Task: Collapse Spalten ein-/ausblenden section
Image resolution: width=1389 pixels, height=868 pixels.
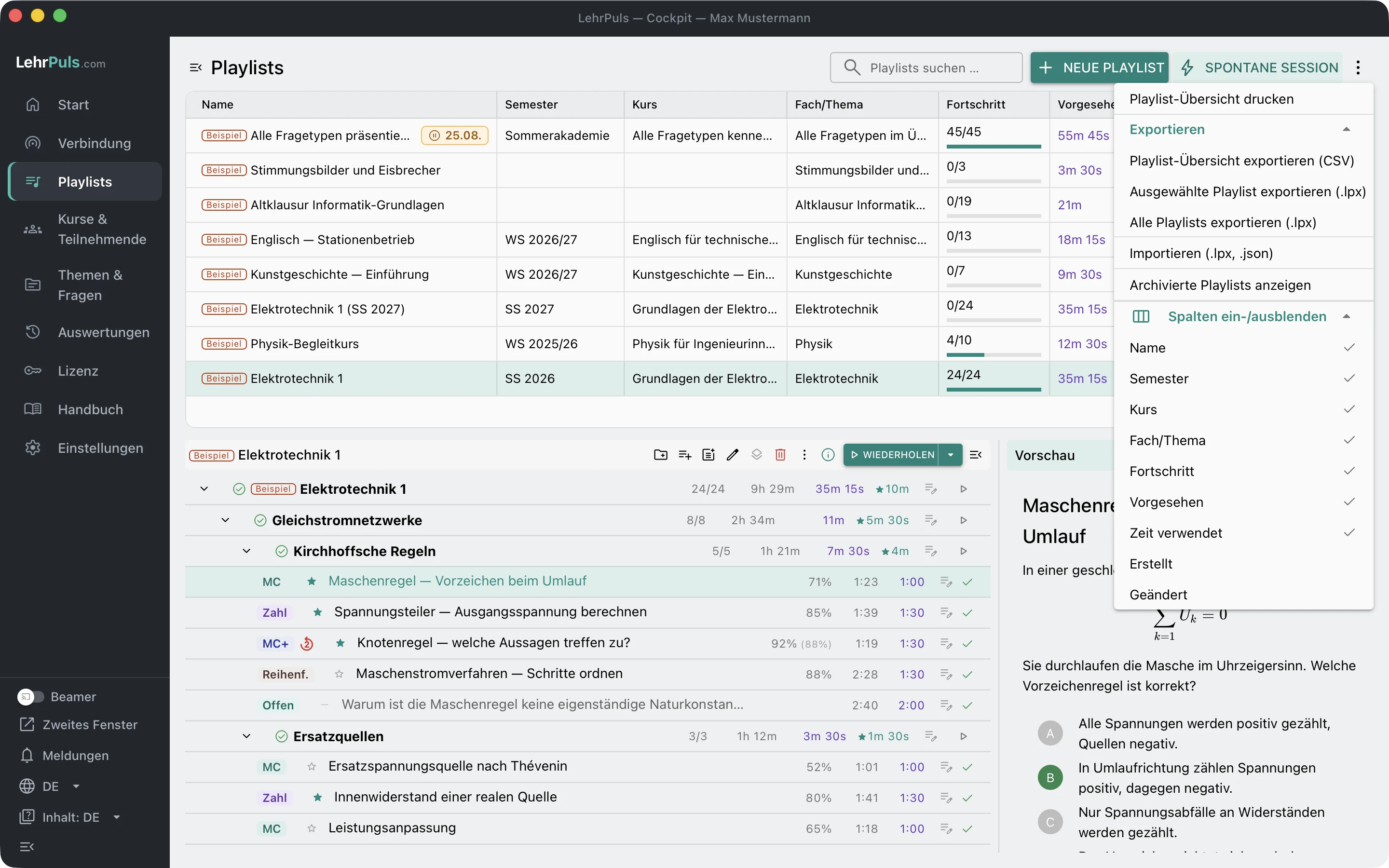Action: (1243, 316)
